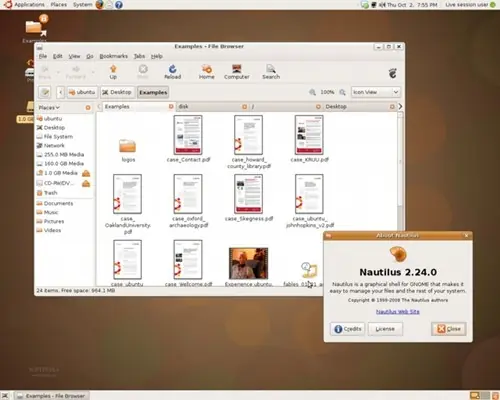Show earlier path bar entries arrow

pos(60,92)
